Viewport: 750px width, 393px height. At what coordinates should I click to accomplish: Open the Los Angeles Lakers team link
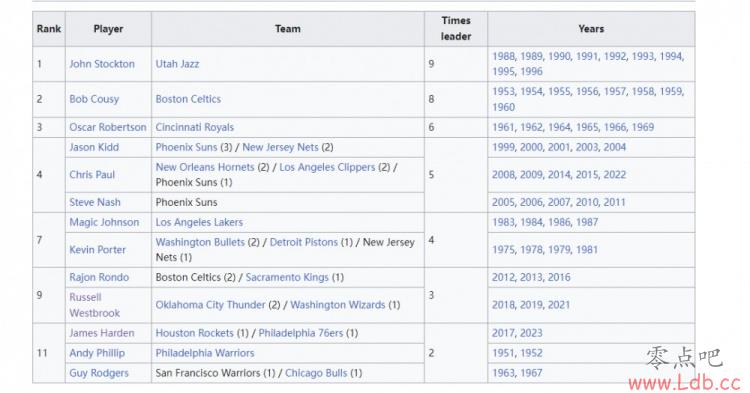coord(199,222)
